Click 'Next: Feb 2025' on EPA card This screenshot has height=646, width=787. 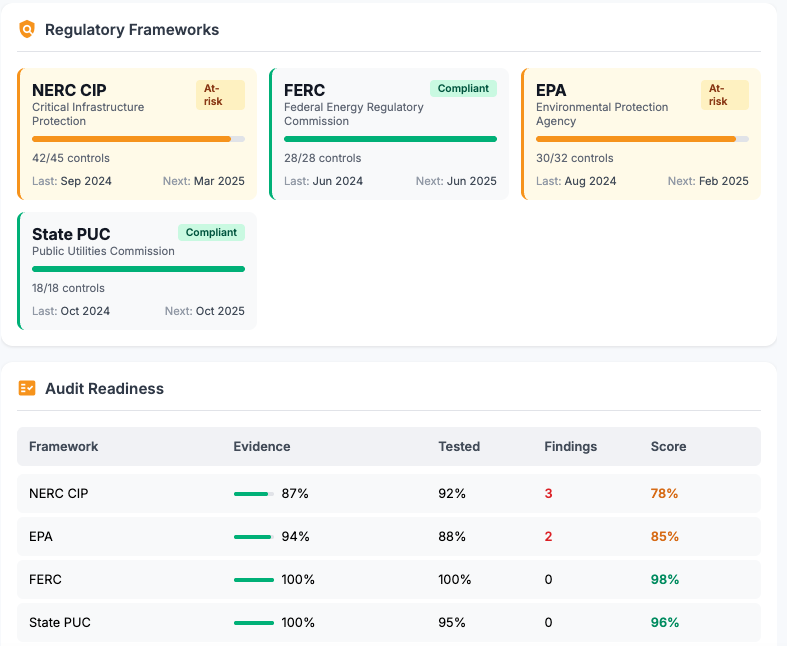(x=708, y=181)
